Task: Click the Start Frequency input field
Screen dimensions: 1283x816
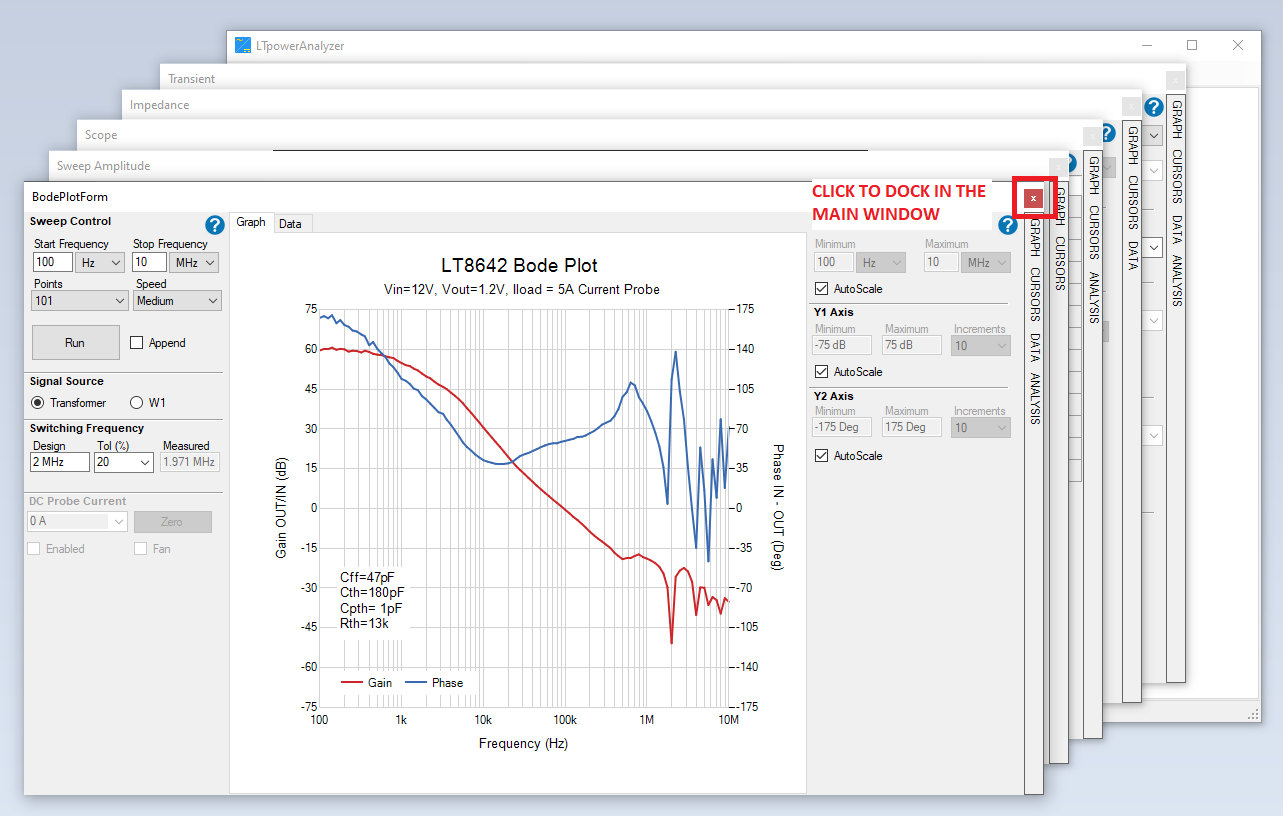Action: 52,262
